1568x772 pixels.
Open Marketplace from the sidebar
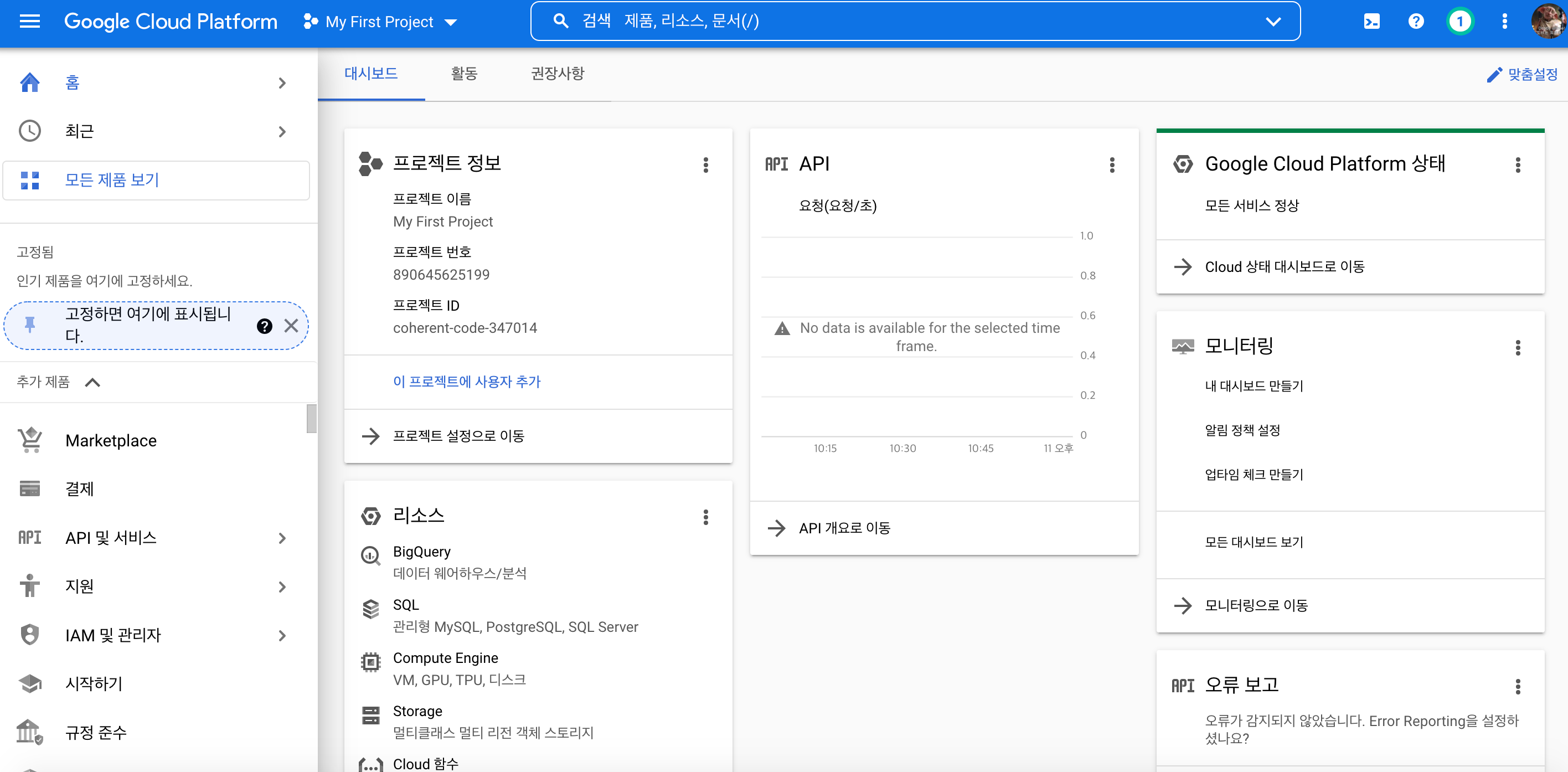click(111, 440)
